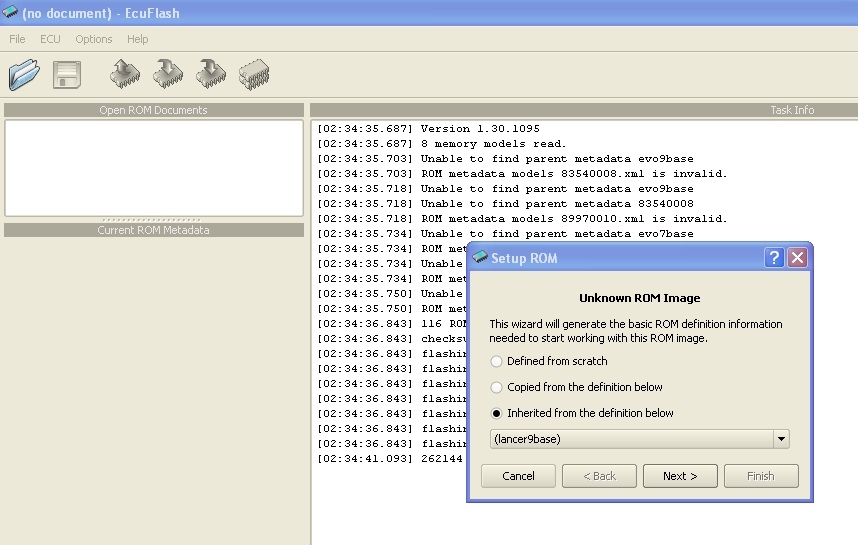Click the first down-arrow chip icon

click(168, 74)
